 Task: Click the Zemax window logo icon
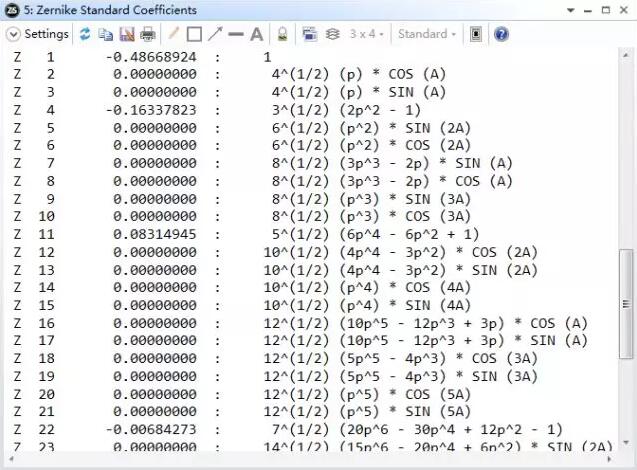(13, 10)
